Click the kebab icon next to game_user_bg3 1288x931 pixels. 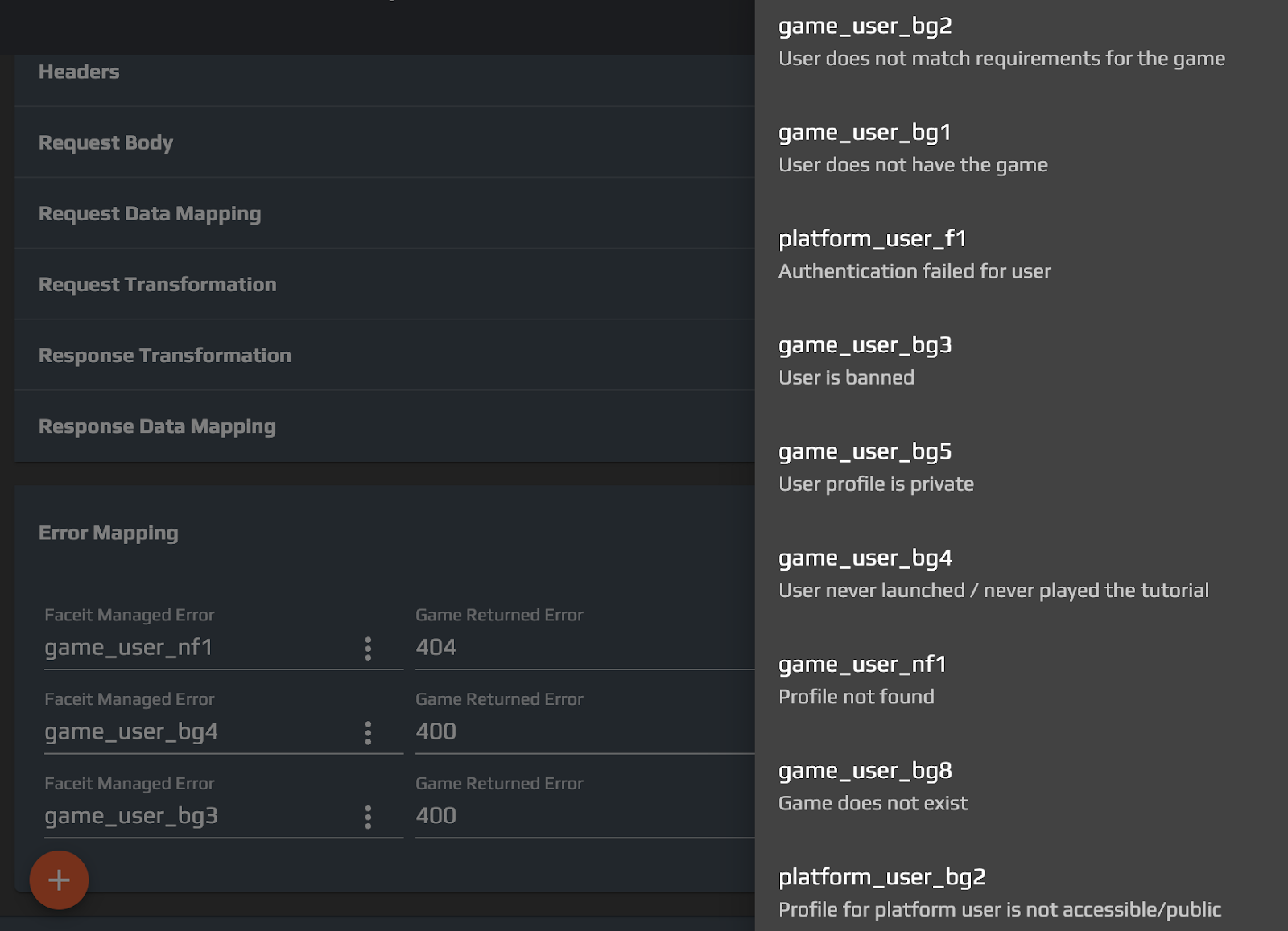pyautogui.click(x=368, y=816)
